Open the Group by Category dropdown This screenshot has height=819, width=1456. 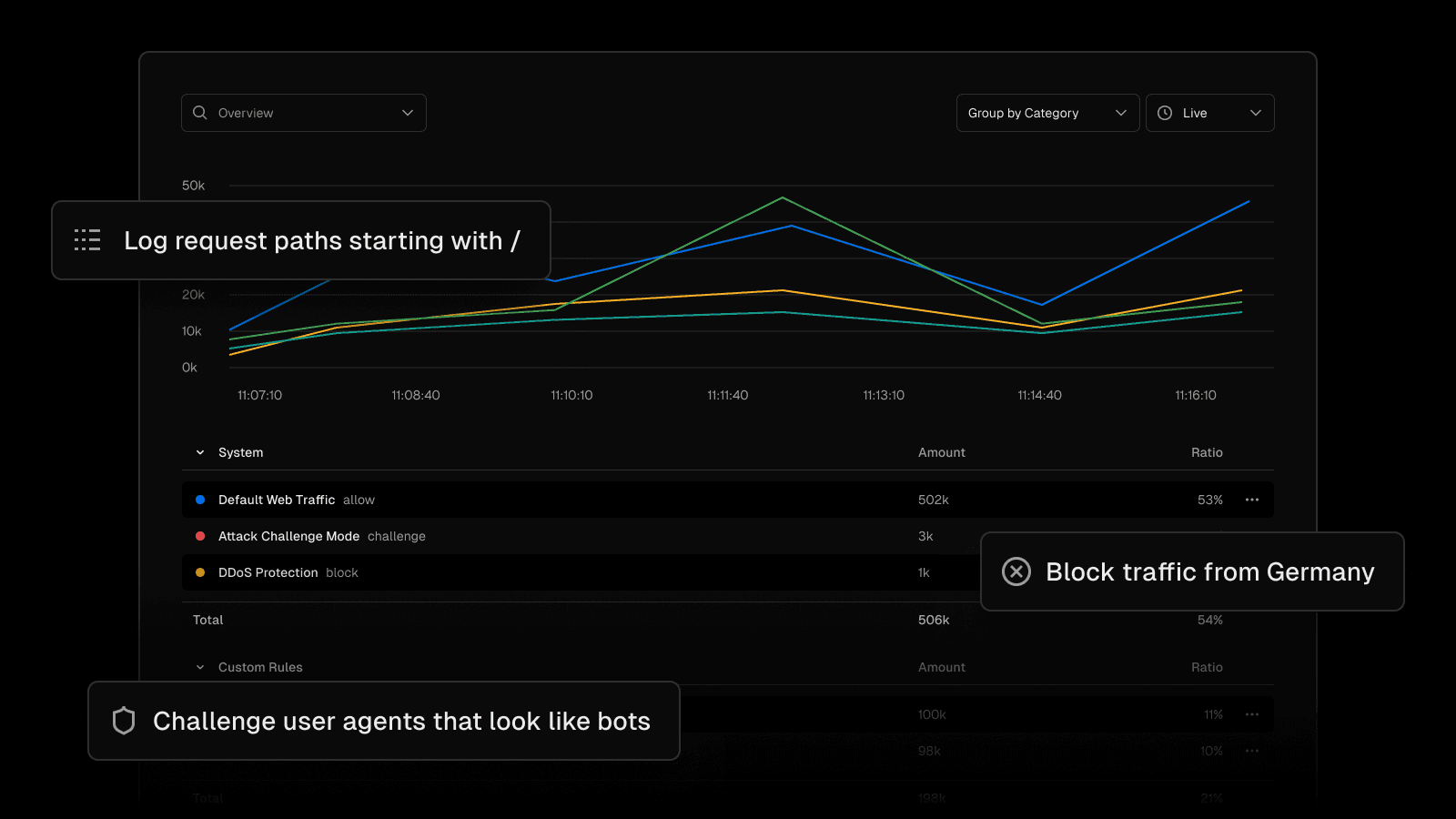click(x=1047, y=113)
